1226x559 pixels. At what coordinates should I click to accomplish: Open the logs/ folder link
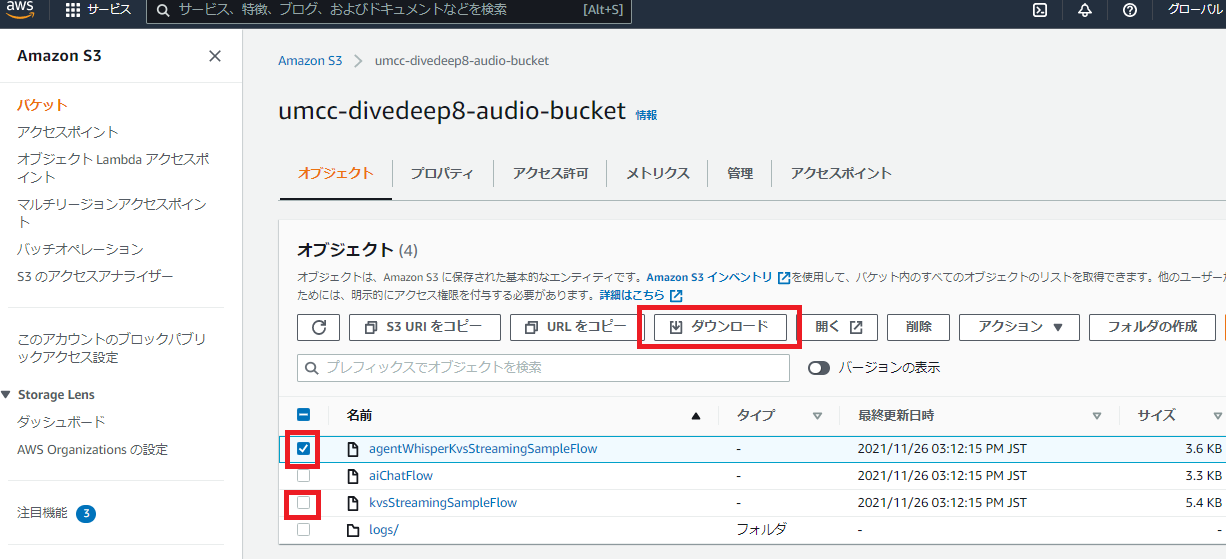384,530
